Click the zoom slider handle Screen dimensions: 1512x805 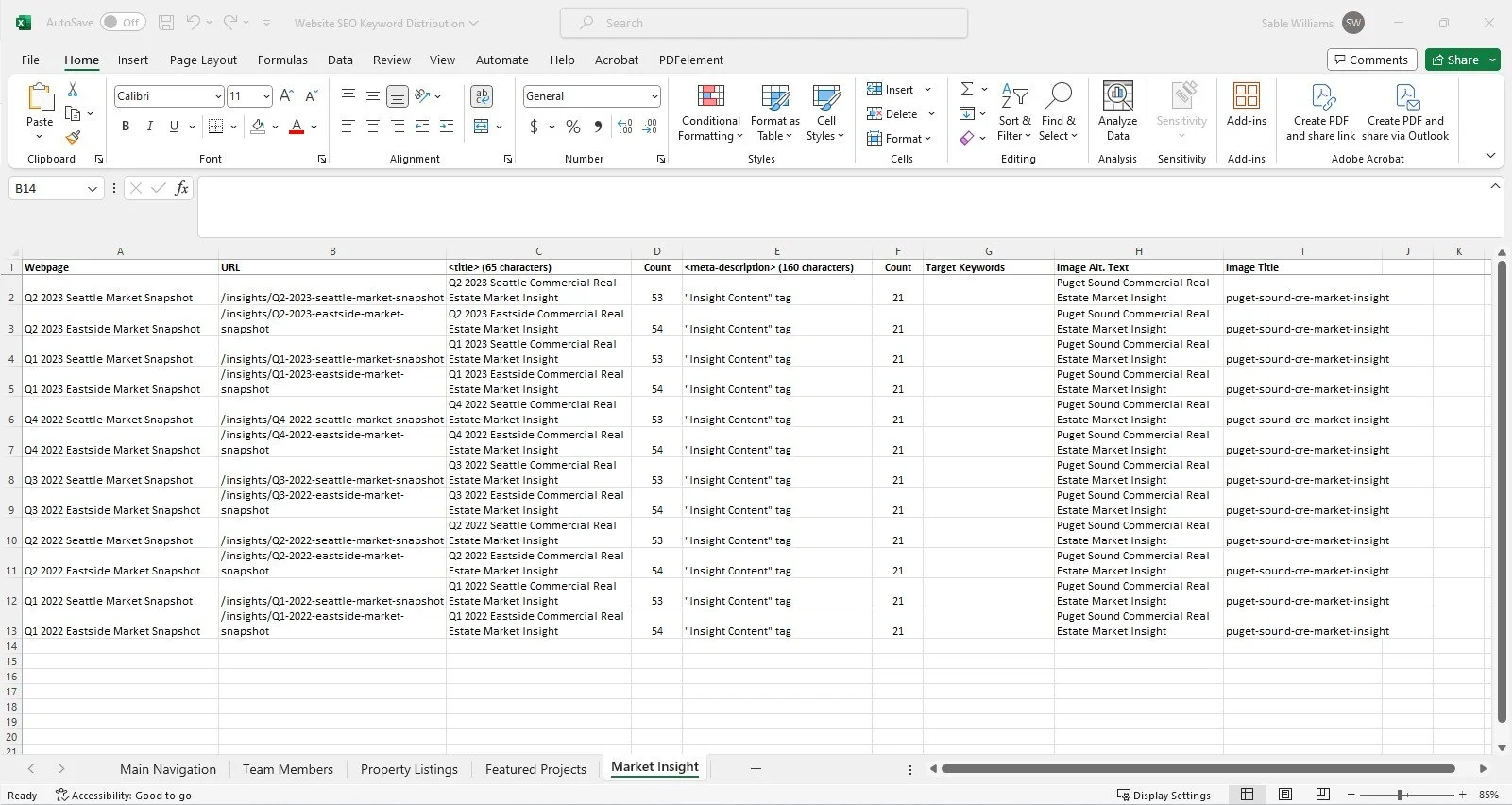click(x=1401, y=795)
